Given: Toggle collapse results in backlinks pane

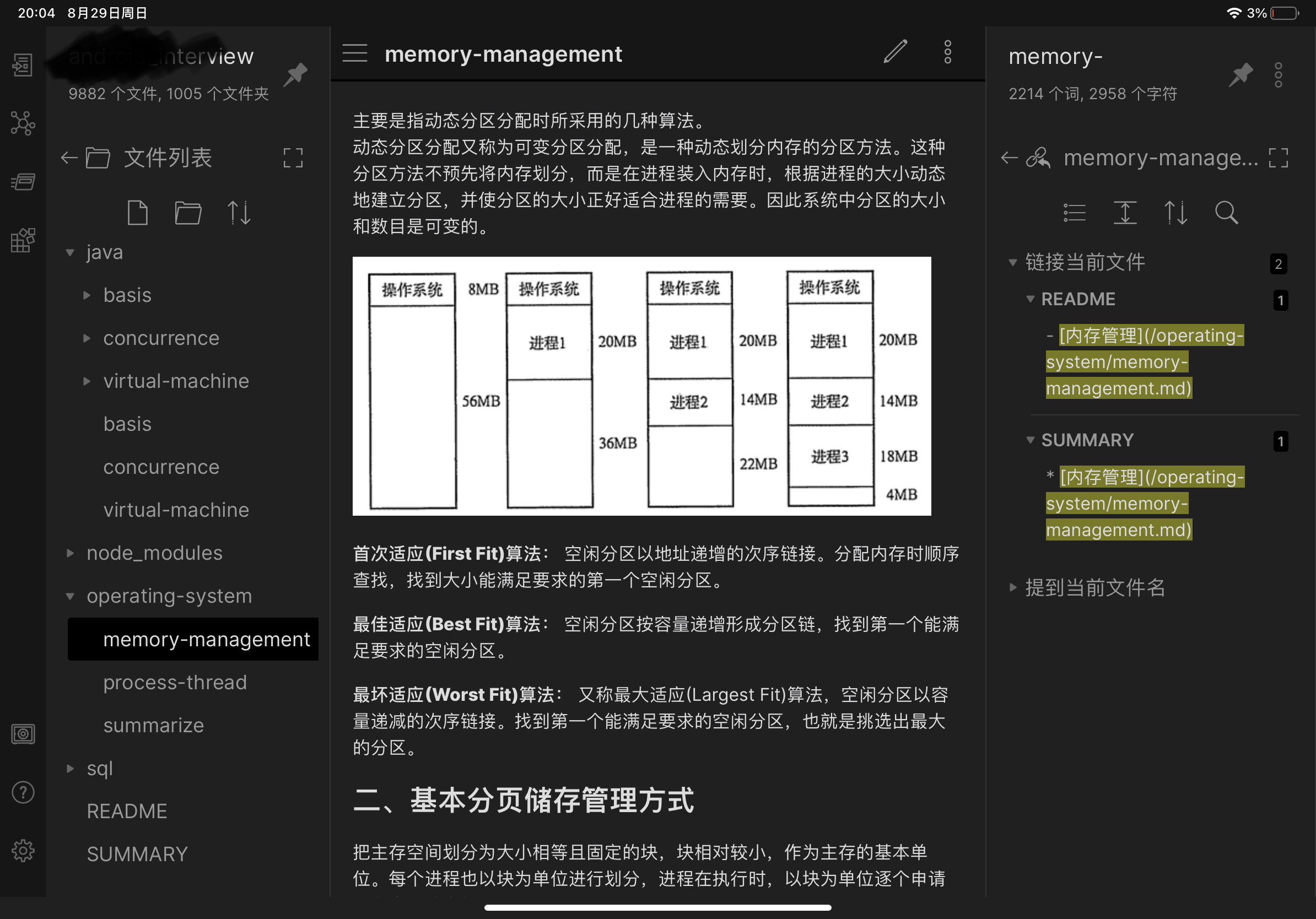Looking at the screenshot, I should click(x=1074, y=213).
